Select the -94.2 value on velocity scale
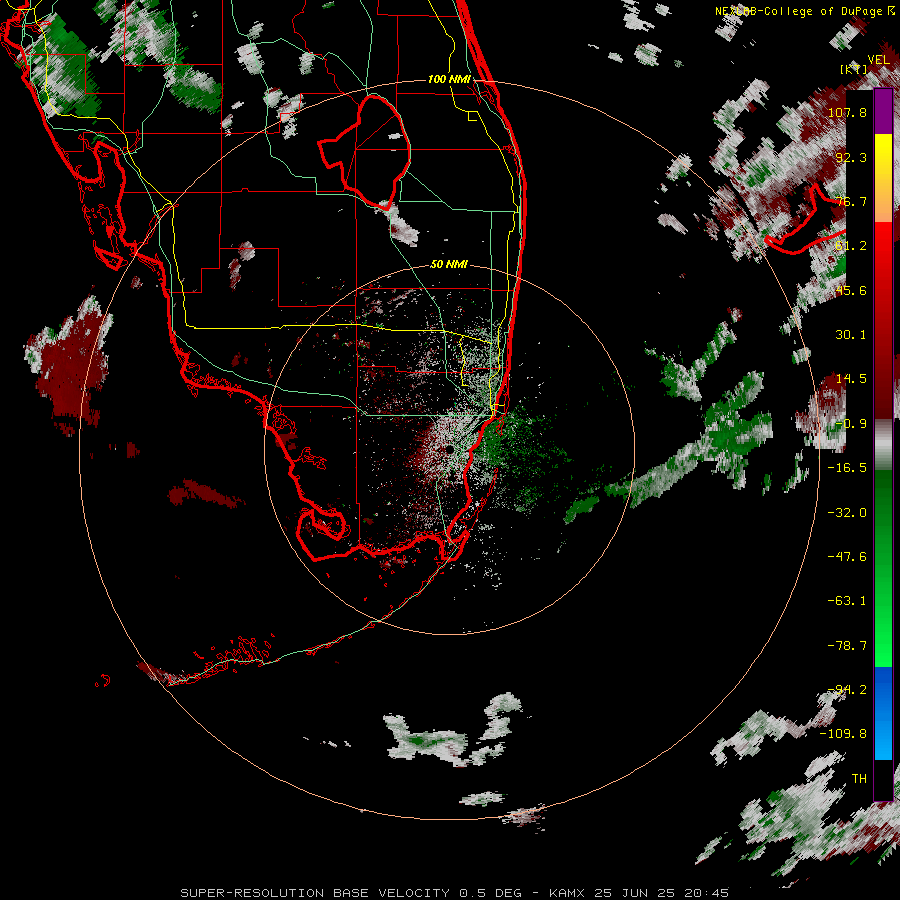The image size is (900, 900). pyautogui.click(x=847, y=689)
